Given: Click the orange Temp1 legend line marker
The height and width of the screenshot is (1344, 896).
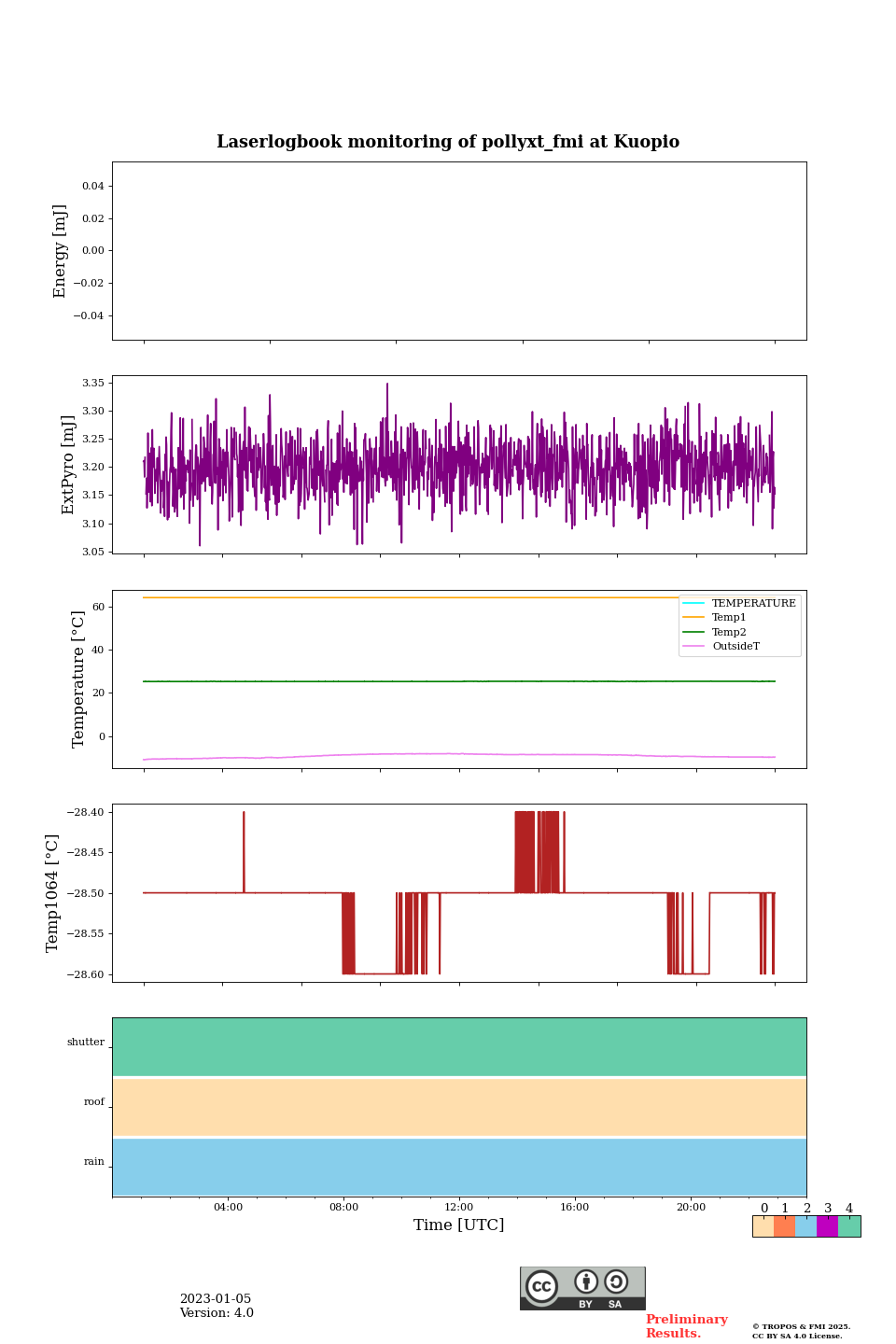Looking at the screenshot, I should 693,618.
